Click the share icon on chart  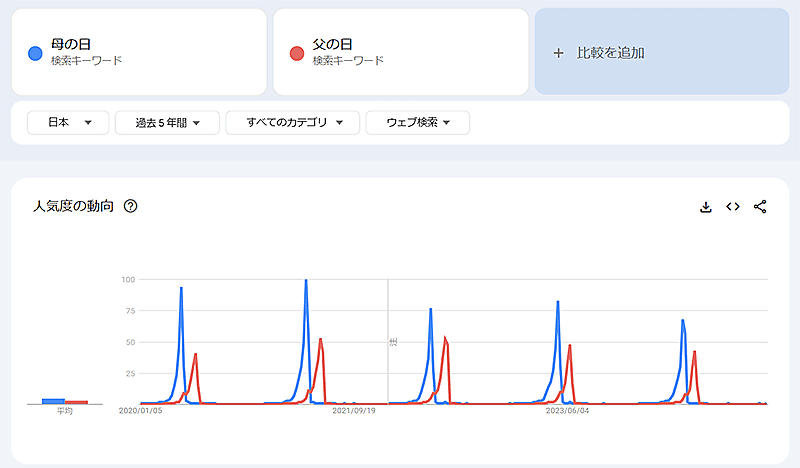[760, 207]
